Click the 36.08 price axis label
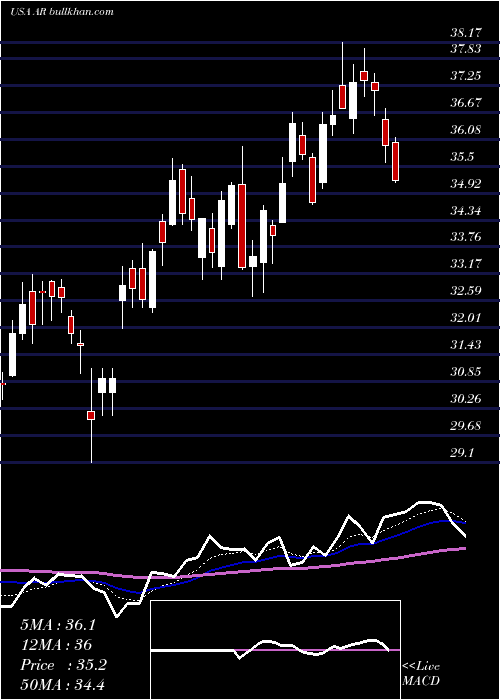This screenshot has height=700, width=500. 466,129
